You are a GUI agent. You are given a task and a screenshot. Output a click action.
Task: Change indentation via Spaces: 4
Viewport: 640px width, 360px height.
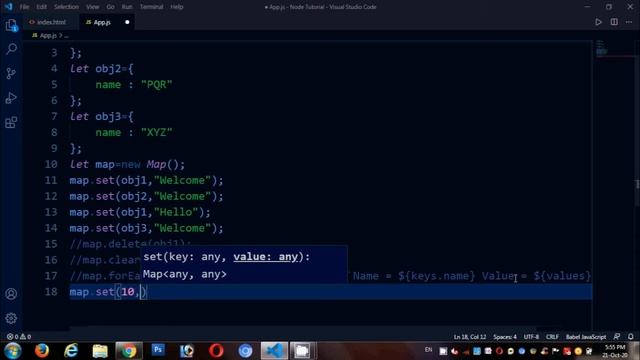click(x=505, y=337)
